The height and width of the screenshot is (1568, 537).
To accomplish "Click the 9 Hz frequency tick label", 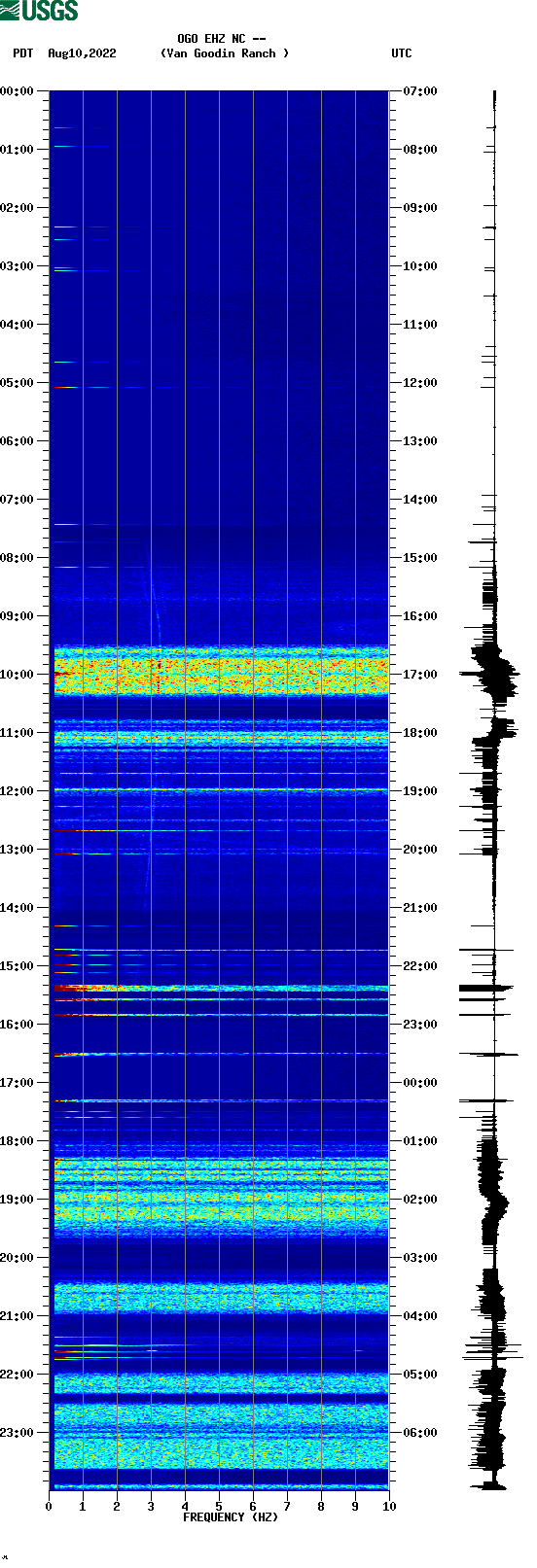I will (355, 1507).
